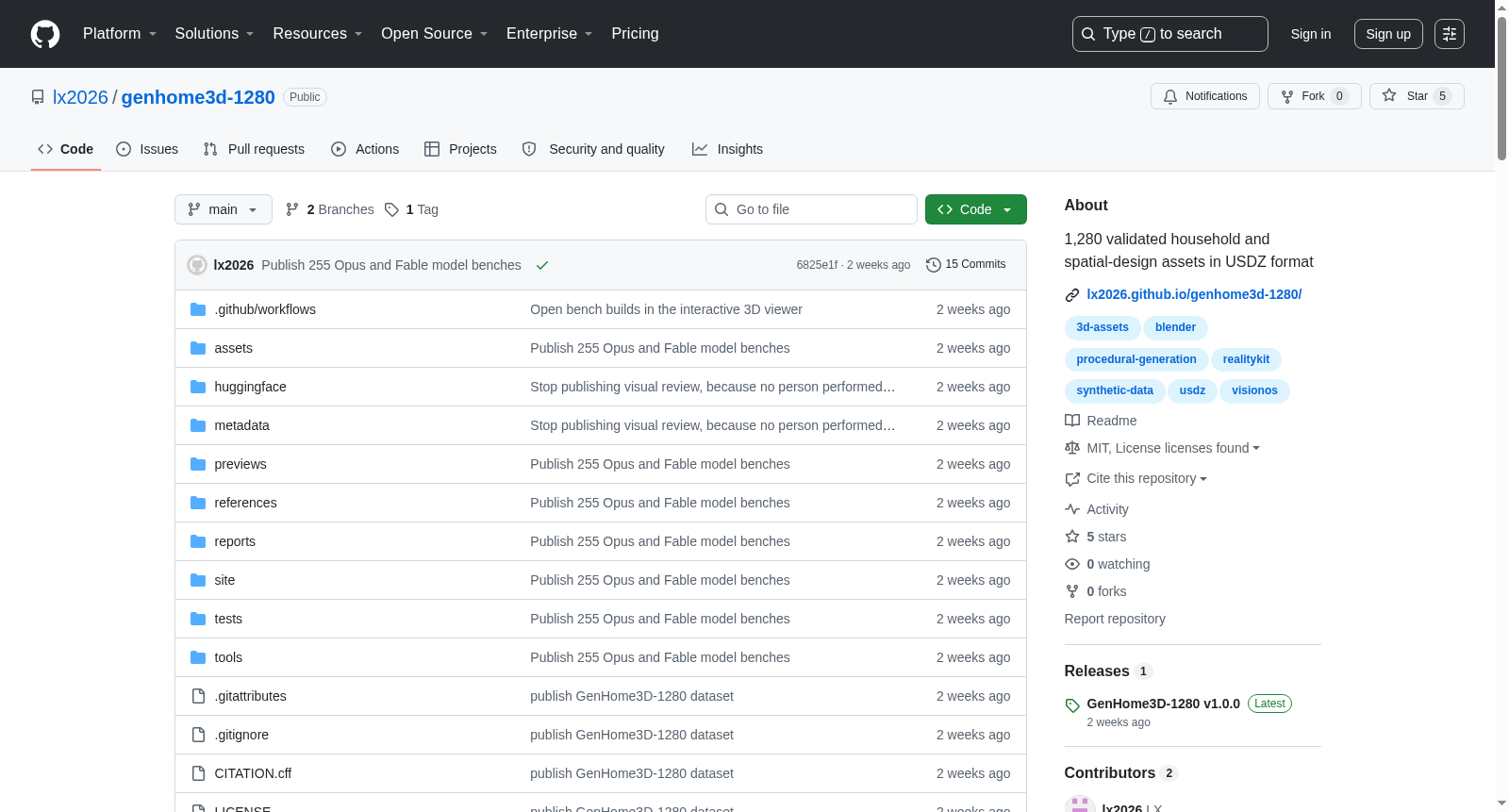The height and width of the screenshot is (812, 1509).
Task: Click the reports folder icon
Action: 198,541
